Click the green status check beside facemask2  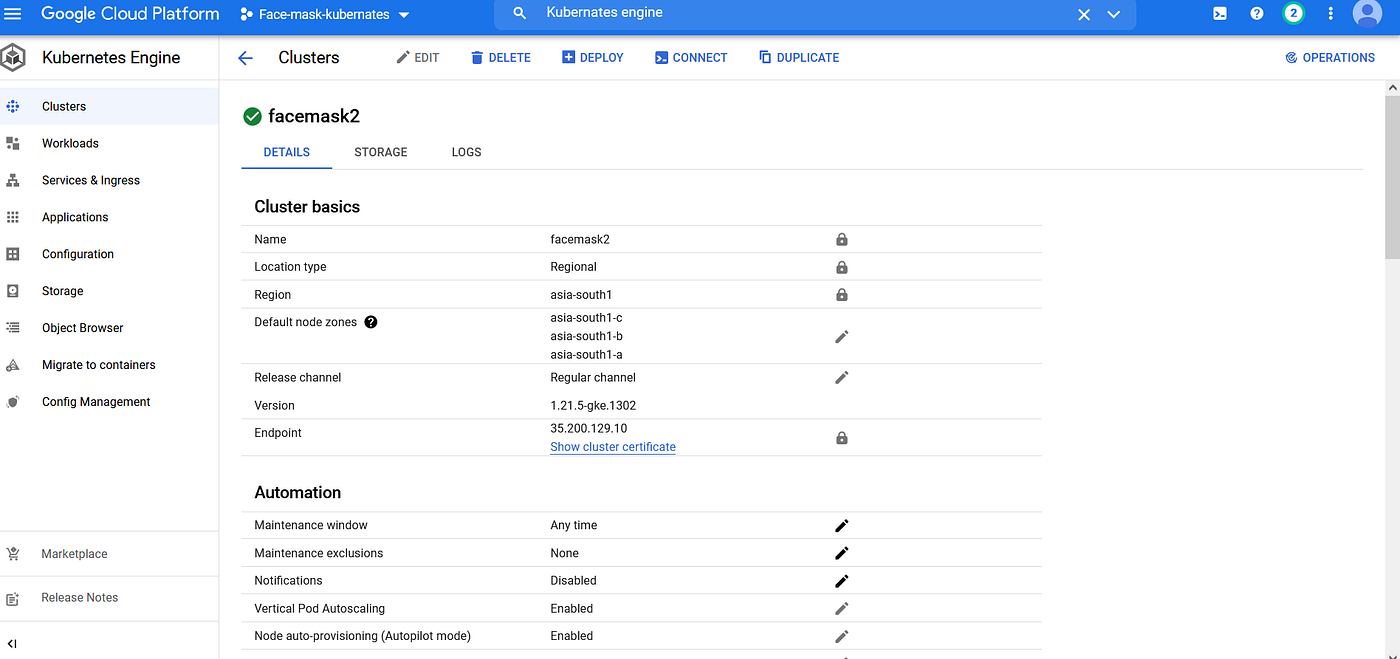253,116
